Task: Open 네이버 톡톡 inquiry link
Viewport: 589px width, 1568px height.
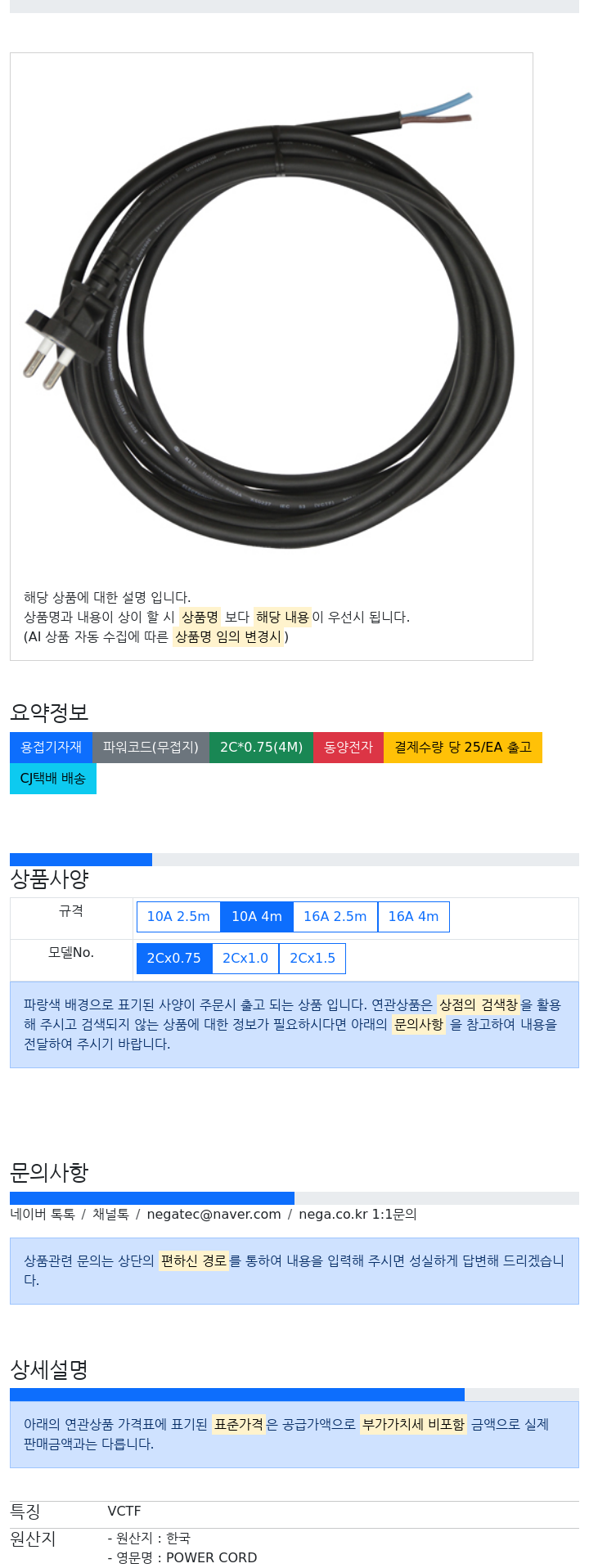Action: click(x=43, y=1215)
